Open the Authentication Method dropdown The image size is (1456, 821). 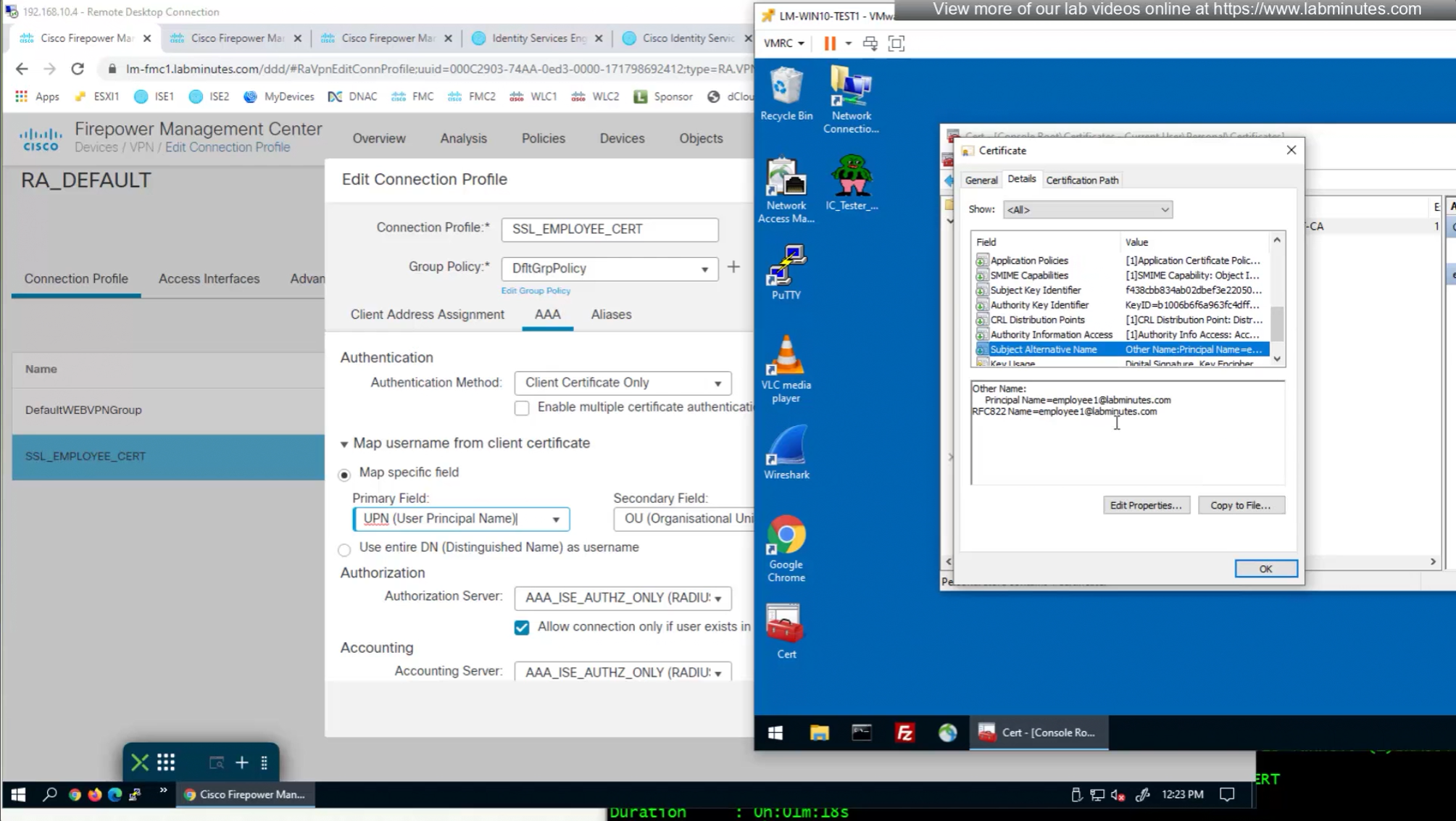point(623,383)
